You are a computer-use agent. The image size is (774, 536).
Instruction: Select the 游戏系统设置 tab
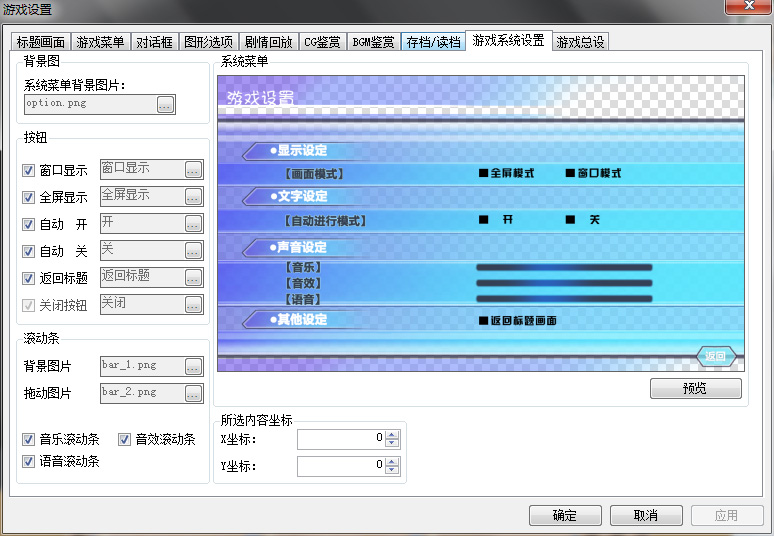pyautogui.click(x=508, y=40)
